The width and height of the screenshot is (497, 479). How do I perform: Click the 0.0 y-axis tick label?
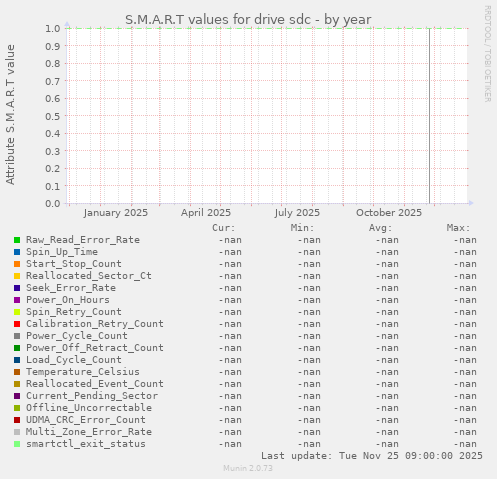[53, 203]
